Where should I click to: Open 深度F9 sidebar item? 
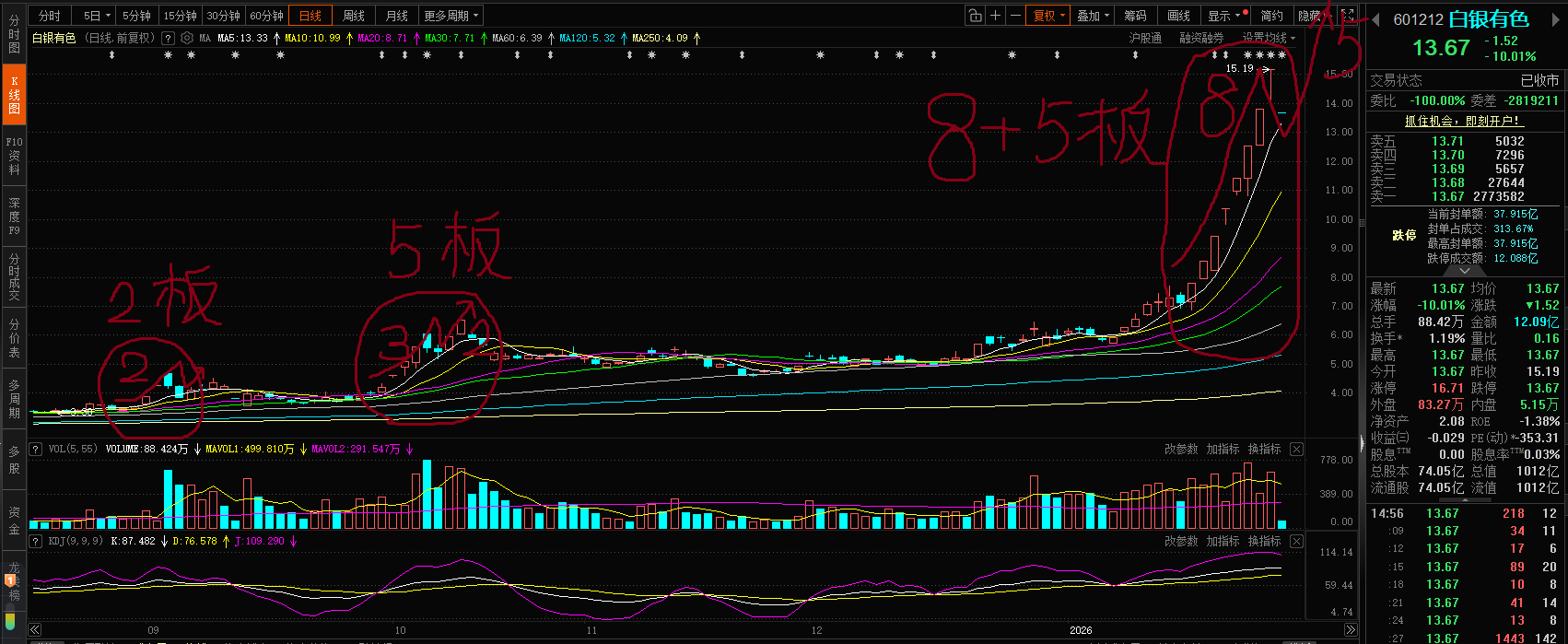tap(14, 217)
